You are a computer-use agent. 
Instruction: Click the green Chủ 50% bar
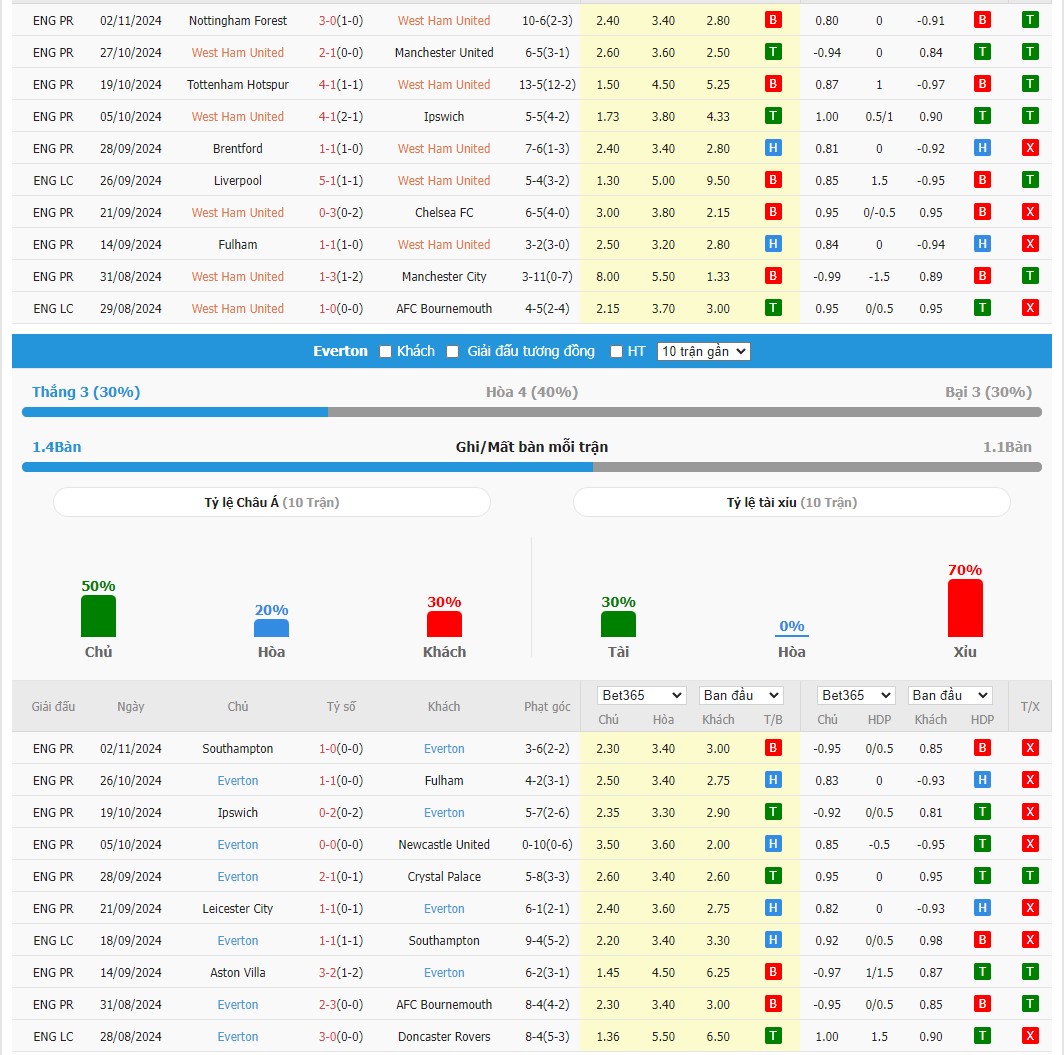tap(98, 616)
